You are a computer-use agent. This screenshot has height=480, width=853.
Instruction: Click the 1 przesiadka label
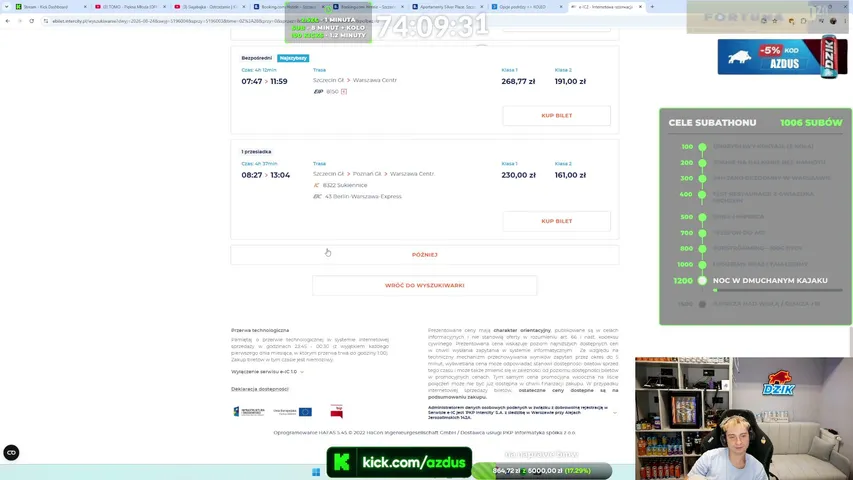coord(256,152)
